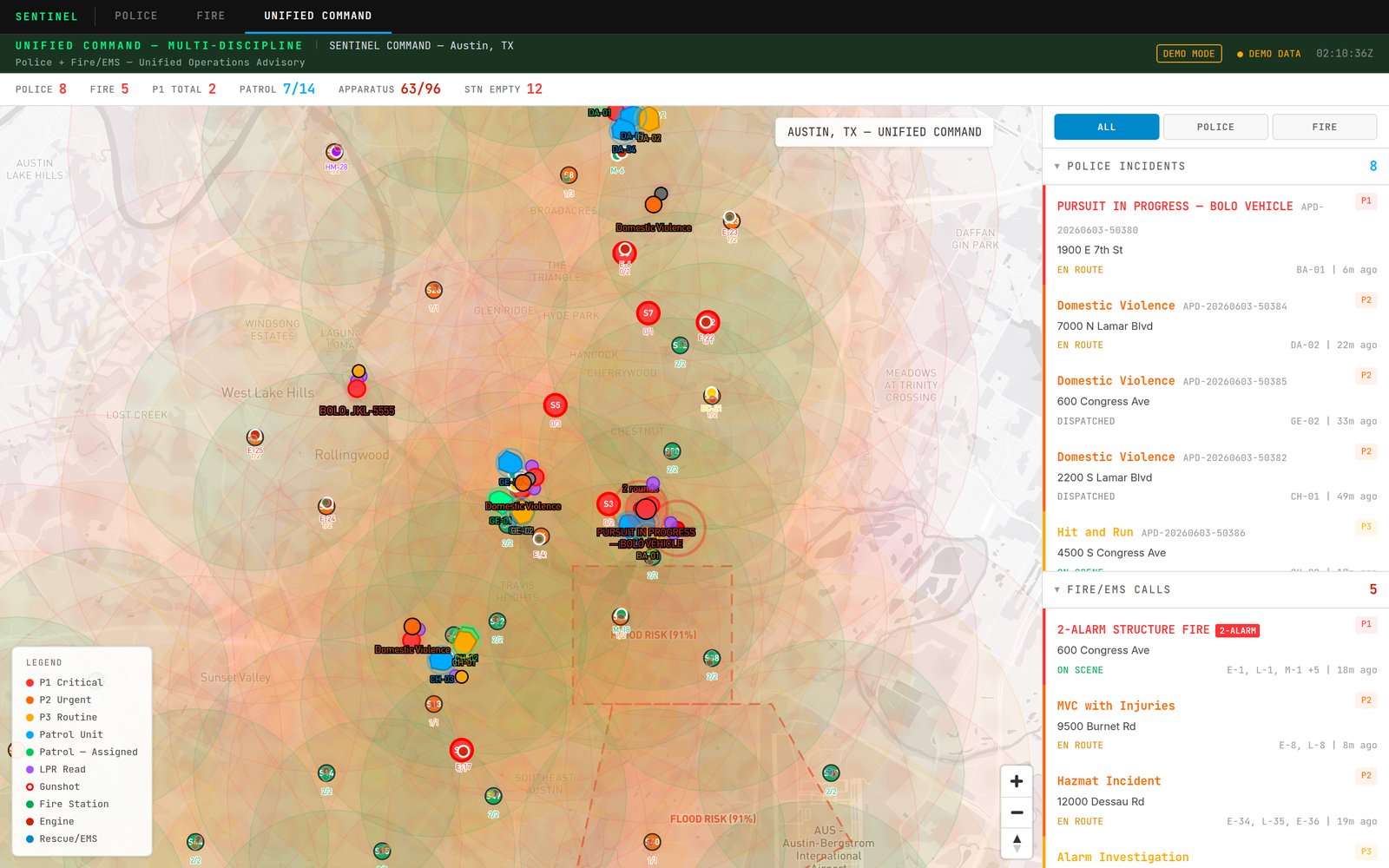
Task: Click the Austin TX Unified Command map label
Action: click(884, 132)
